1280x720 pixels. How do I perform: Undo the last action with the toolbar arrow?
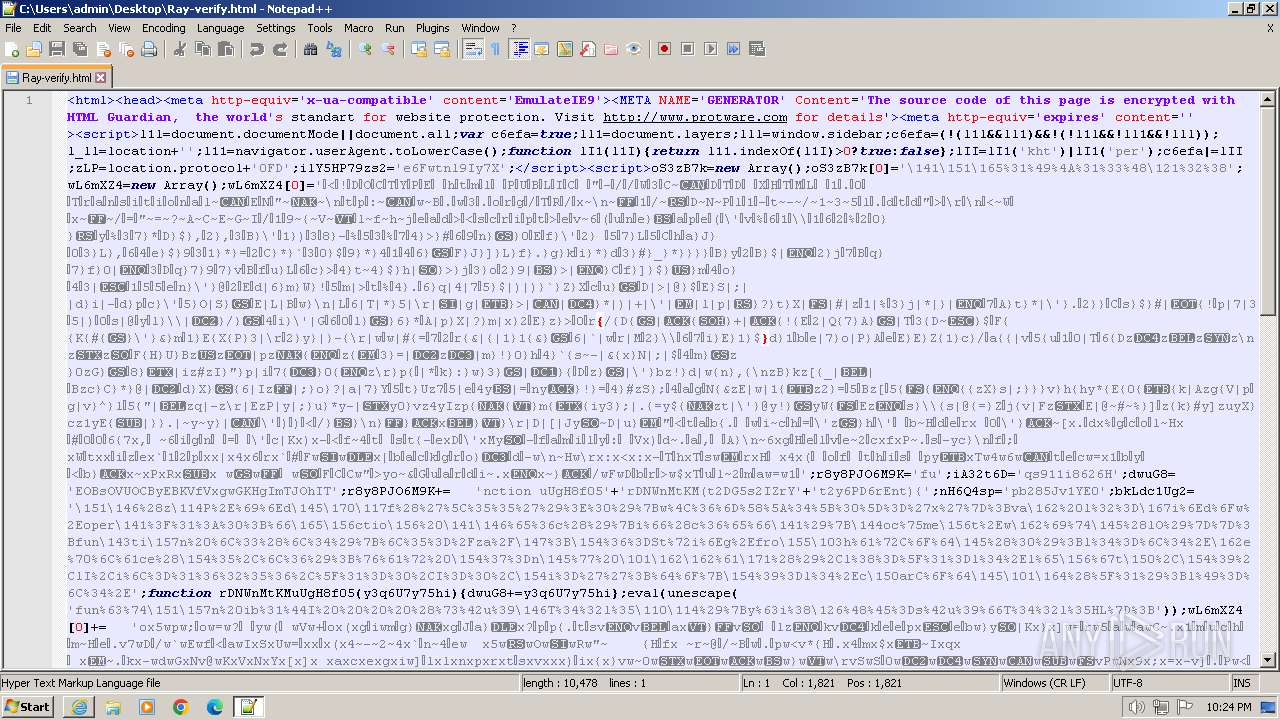(257, 49)
